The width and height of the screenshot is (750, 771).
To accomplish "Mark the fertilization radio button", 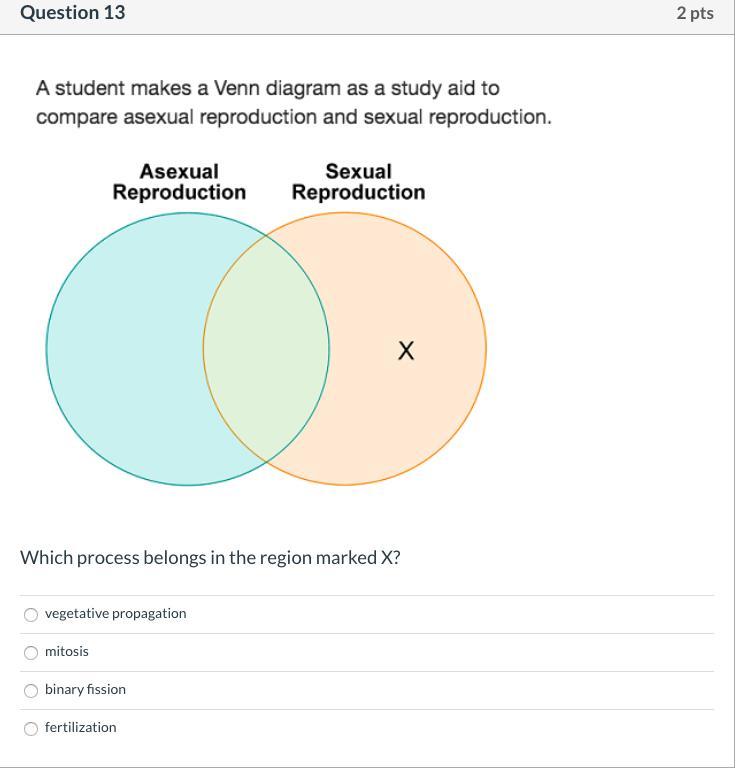I will 31,729.
